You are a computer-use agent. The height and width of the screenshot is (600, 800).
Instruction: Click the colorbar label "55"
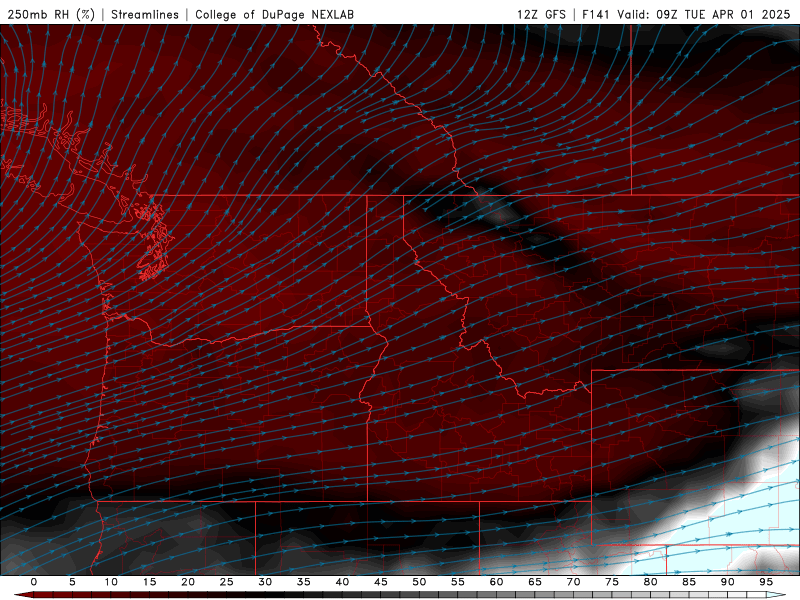[x=458, y=582]
